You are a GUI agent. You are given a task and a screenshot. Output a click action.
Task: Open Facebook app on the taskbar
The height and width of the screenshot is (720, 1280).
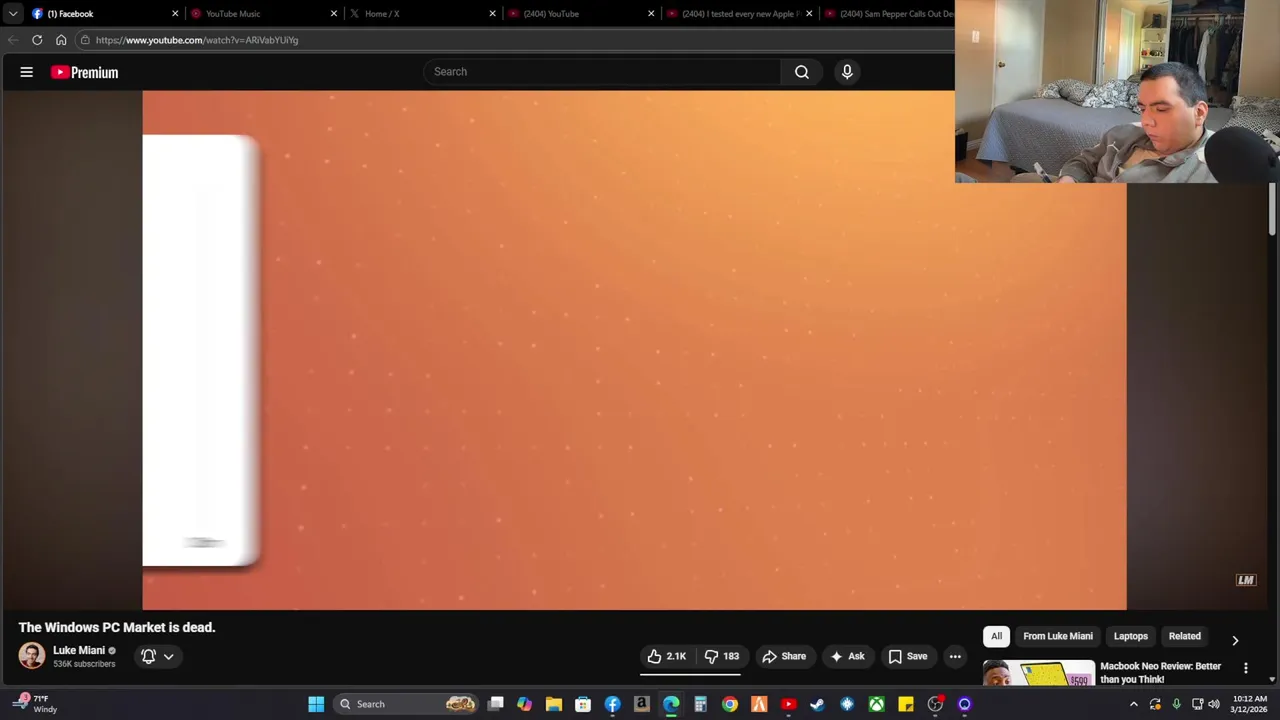point(612,704)
